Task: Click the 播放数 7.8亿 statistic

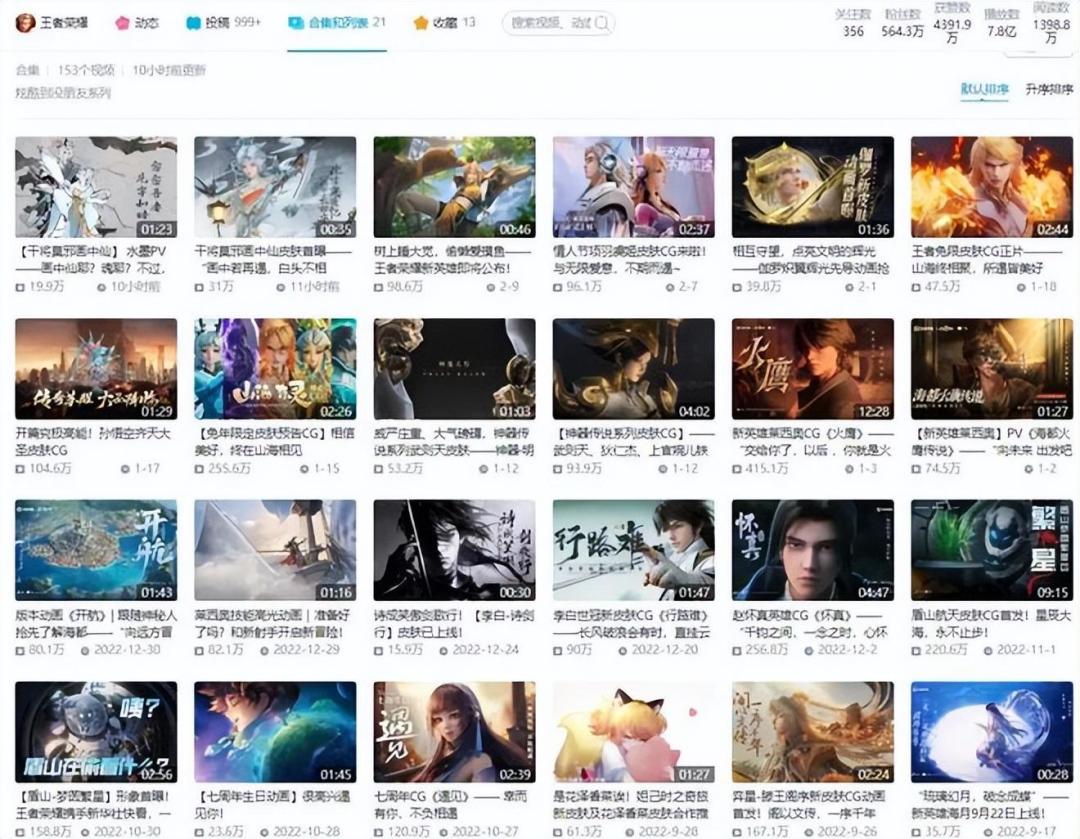Action: point(1001,23)
